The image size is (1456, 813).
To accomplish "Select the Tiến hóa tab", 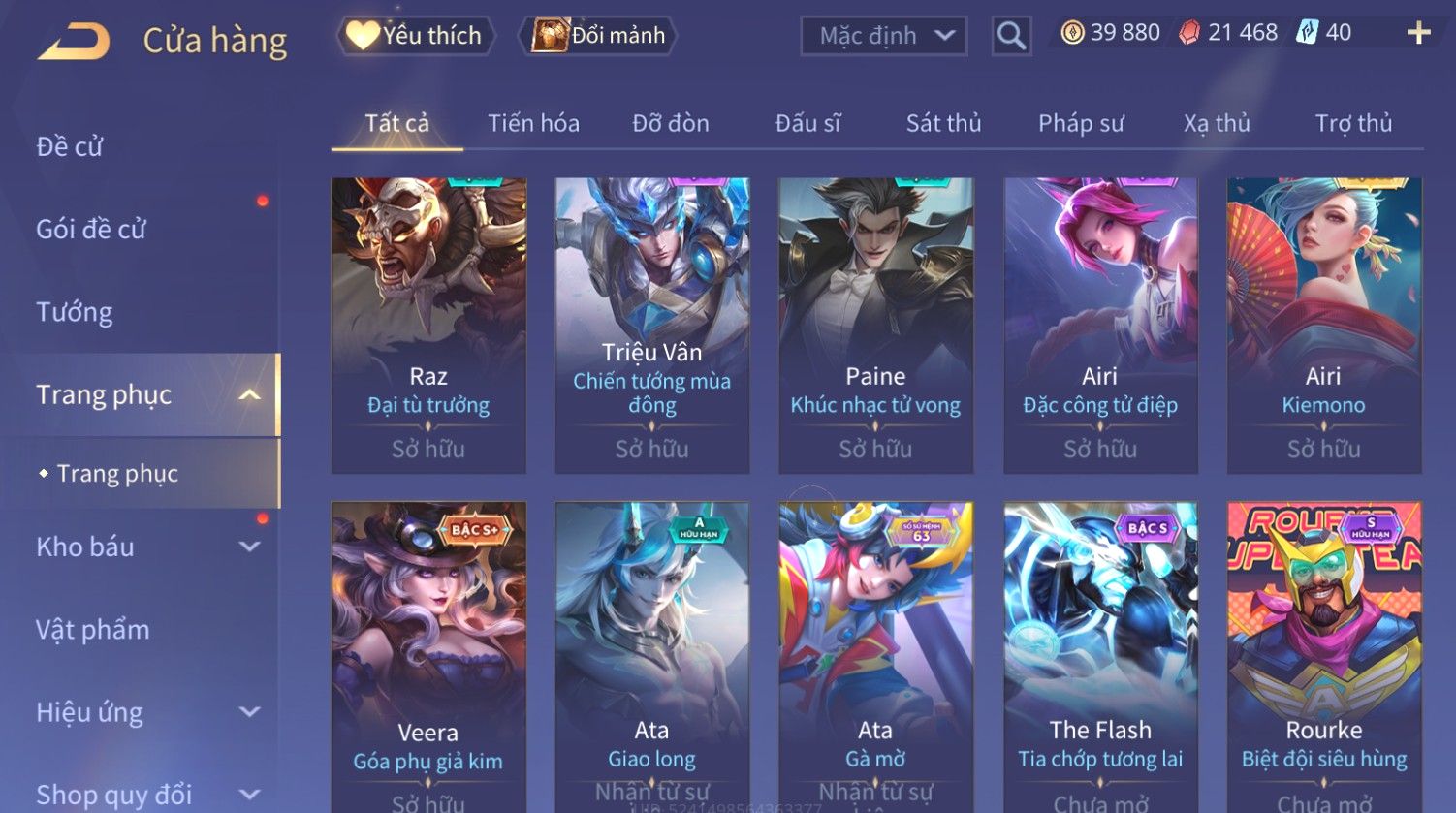I will pos(533,123).
